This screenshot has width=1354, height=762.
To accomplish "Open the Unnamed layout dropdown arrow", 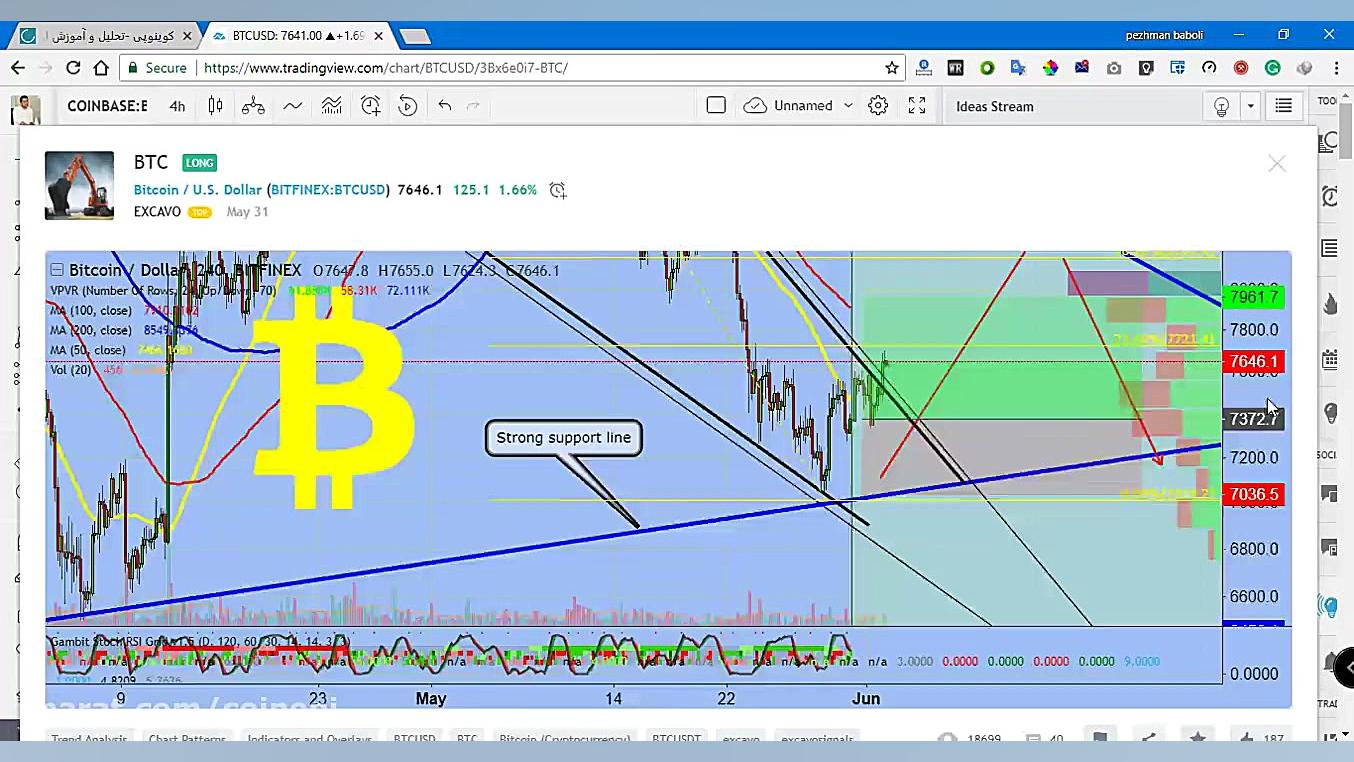I will tap(848, 105).
